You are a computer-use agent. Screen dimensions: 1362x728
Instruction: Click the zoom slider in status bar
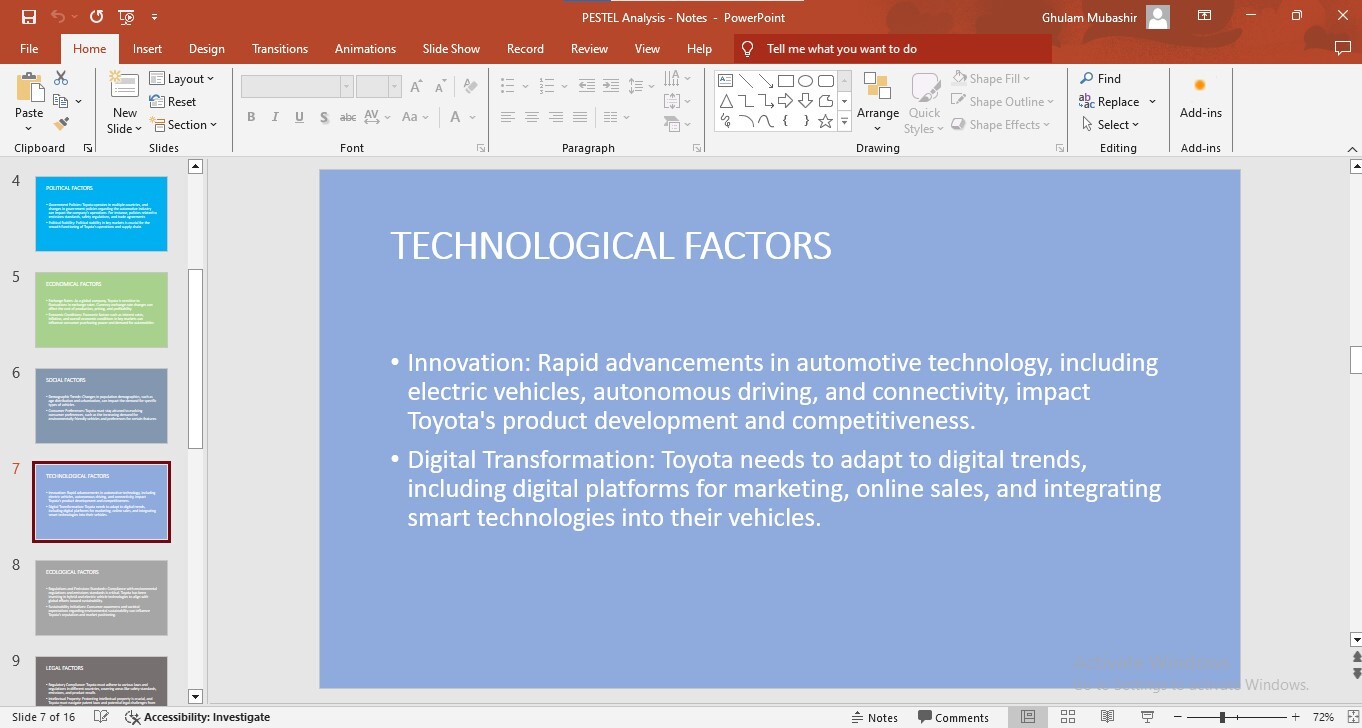(1222, 717)
